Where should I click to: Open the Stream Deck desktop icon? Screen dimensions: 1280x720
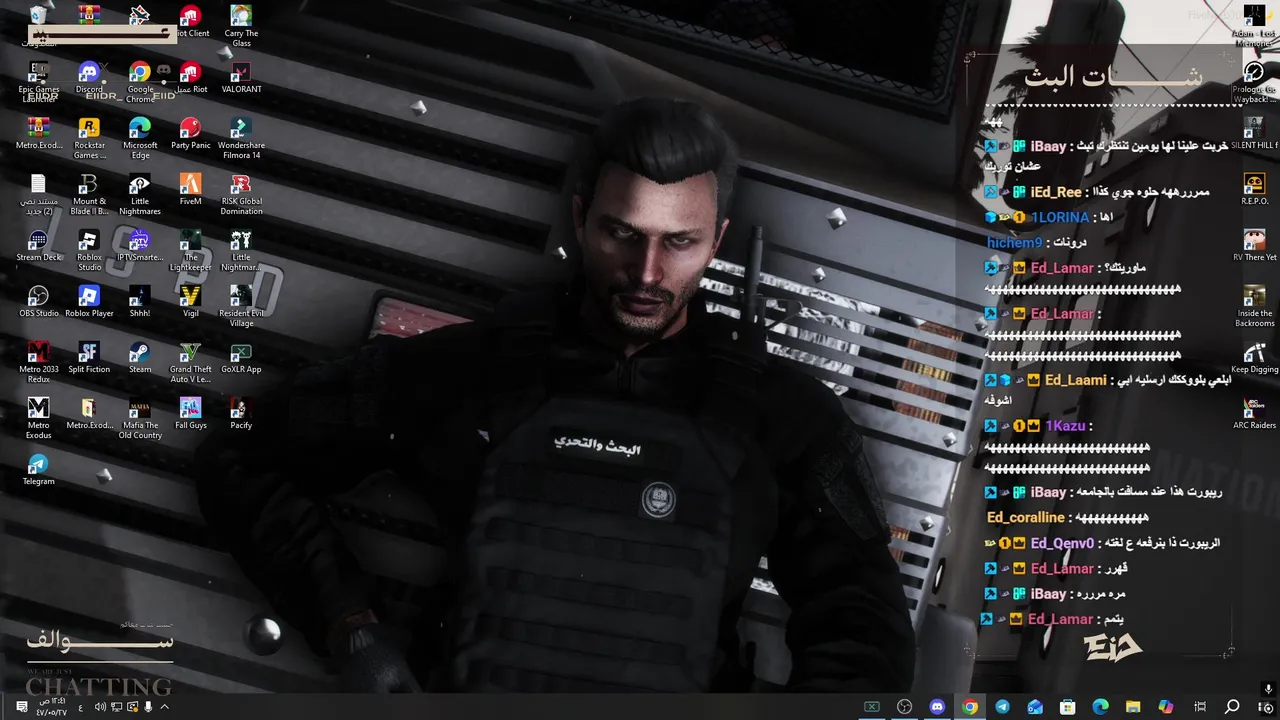click(39, 246)
